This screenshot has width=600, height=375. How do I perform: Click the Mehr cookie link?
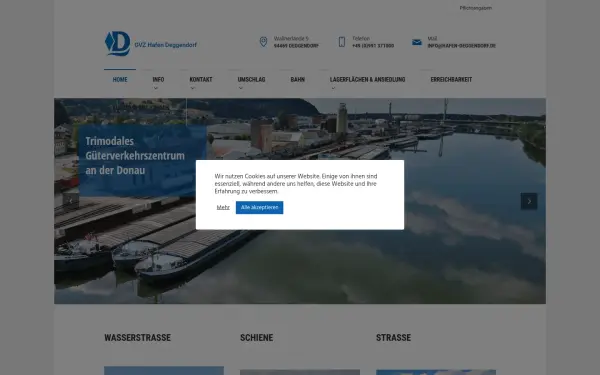pyautogui.click(x=223, y=207)
